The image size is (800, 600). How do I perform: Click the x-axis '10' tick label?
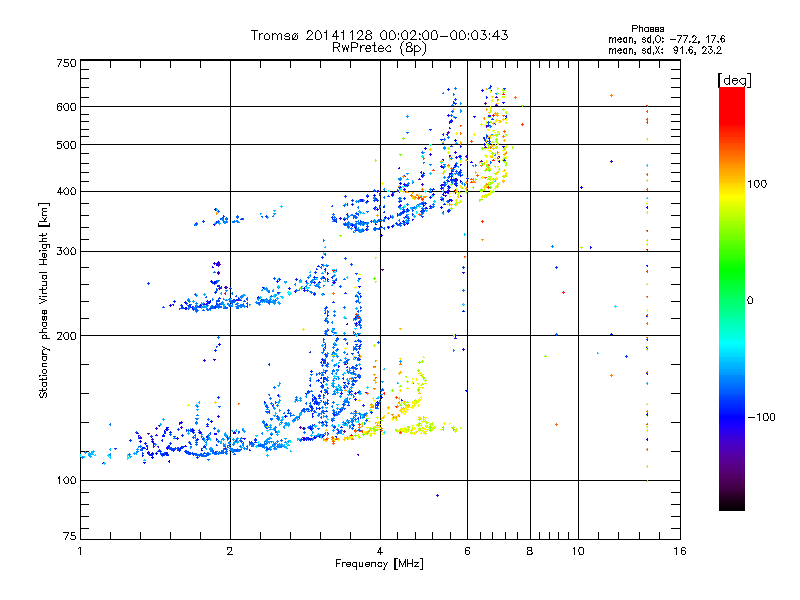click(x=578, y=551)
